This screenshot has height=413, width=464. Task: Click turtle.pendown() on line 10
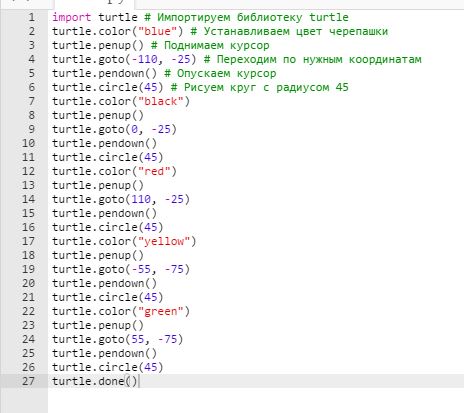point(105,143)
